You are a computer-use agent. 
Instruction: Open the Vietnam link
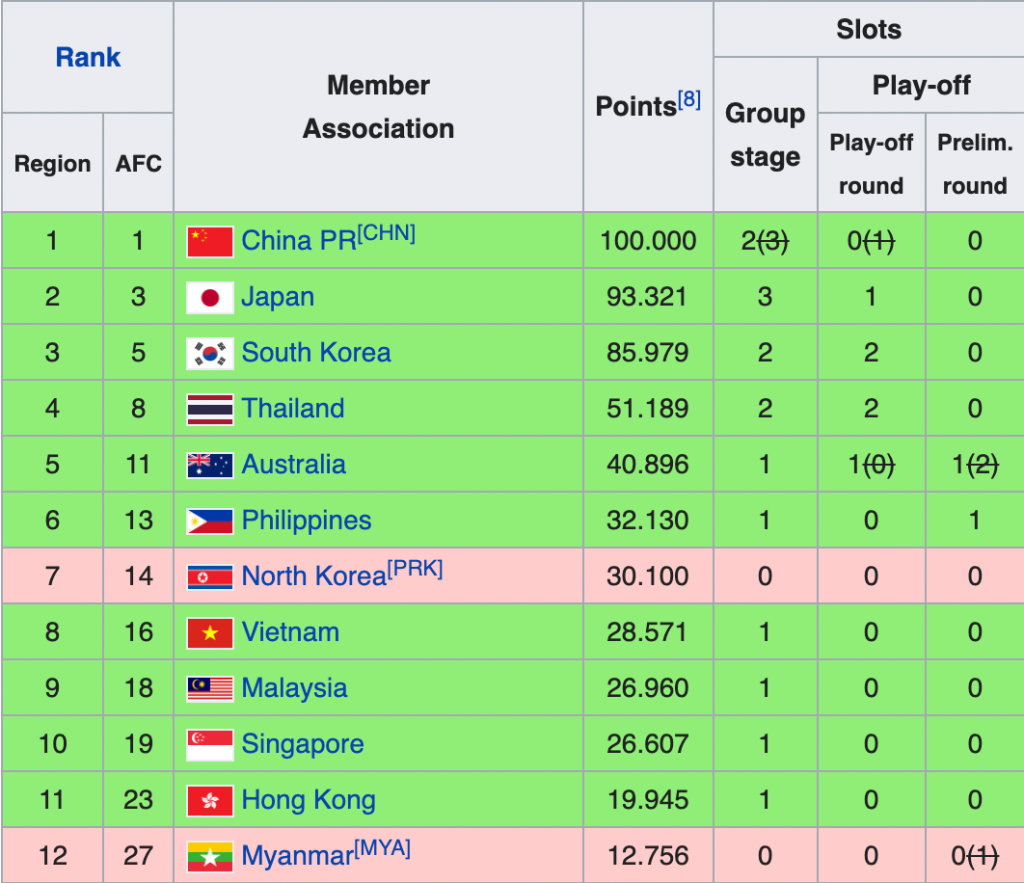pyautogui.click(x=291, y=632)
